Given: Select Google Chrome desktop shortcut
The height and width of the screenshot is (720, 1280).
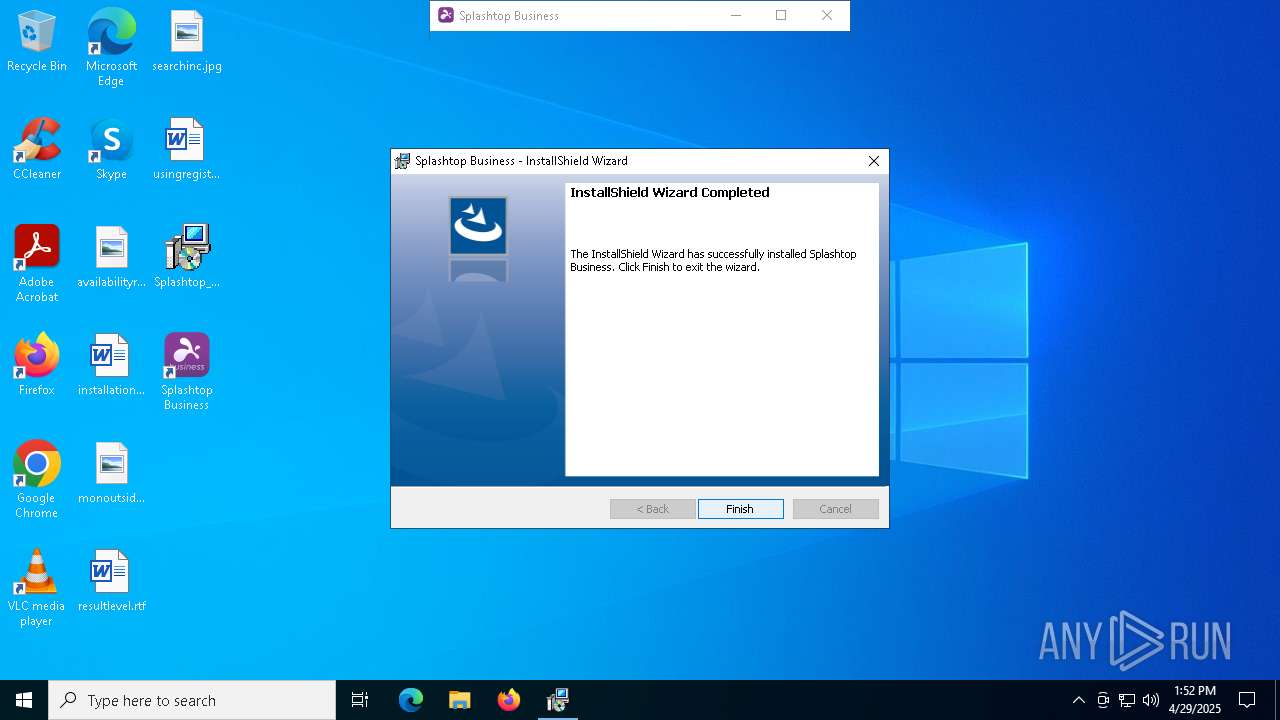Looking at the screenshot, I should 37,480.
